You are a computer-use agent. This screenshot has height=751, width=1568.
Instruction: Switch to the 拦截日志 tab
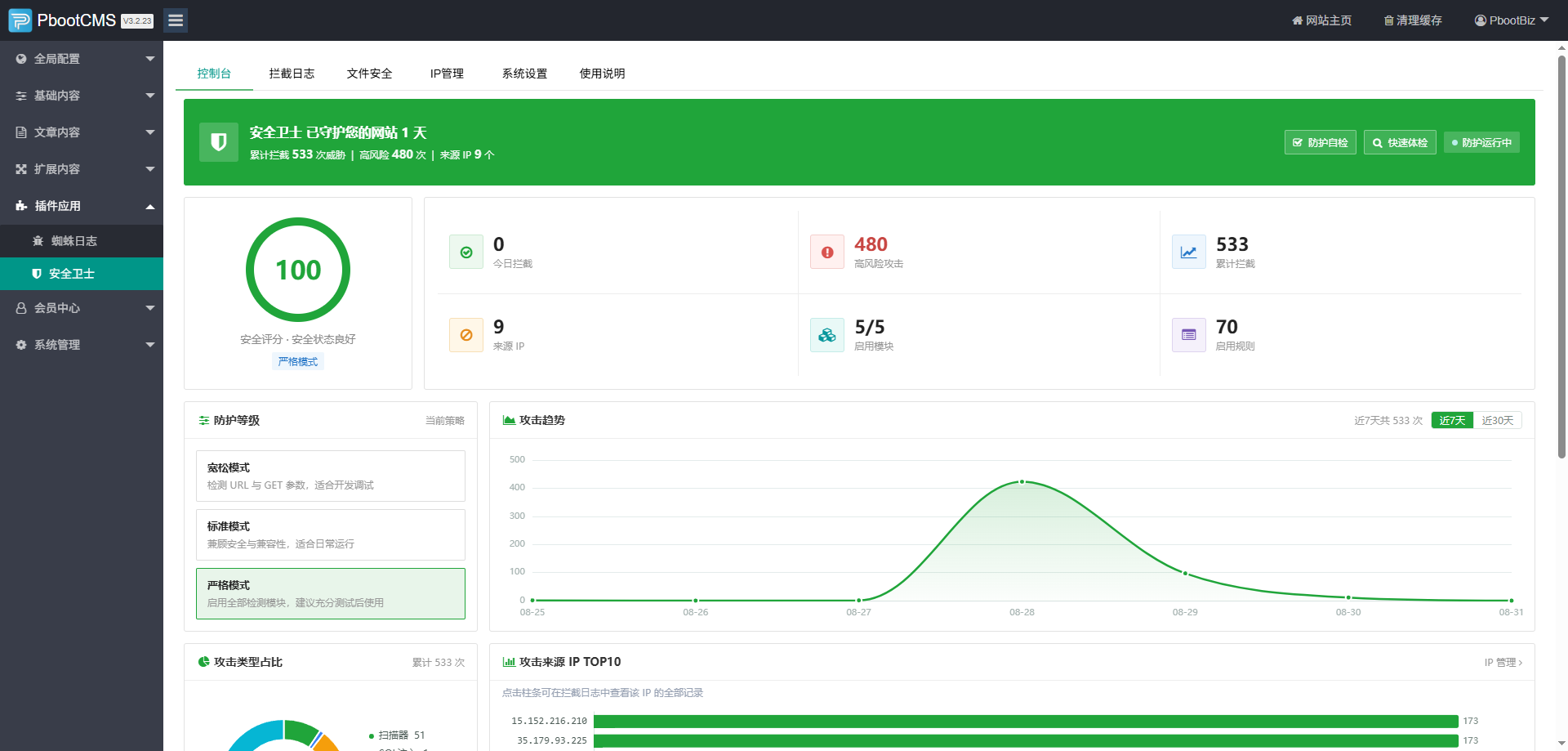[292, 74]
